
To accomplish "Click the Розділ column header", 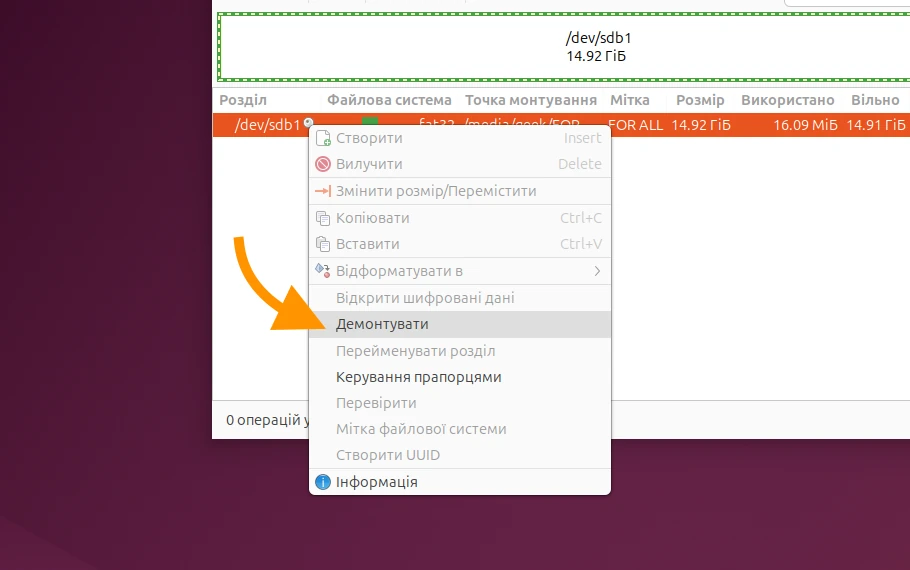I will 243,100.
